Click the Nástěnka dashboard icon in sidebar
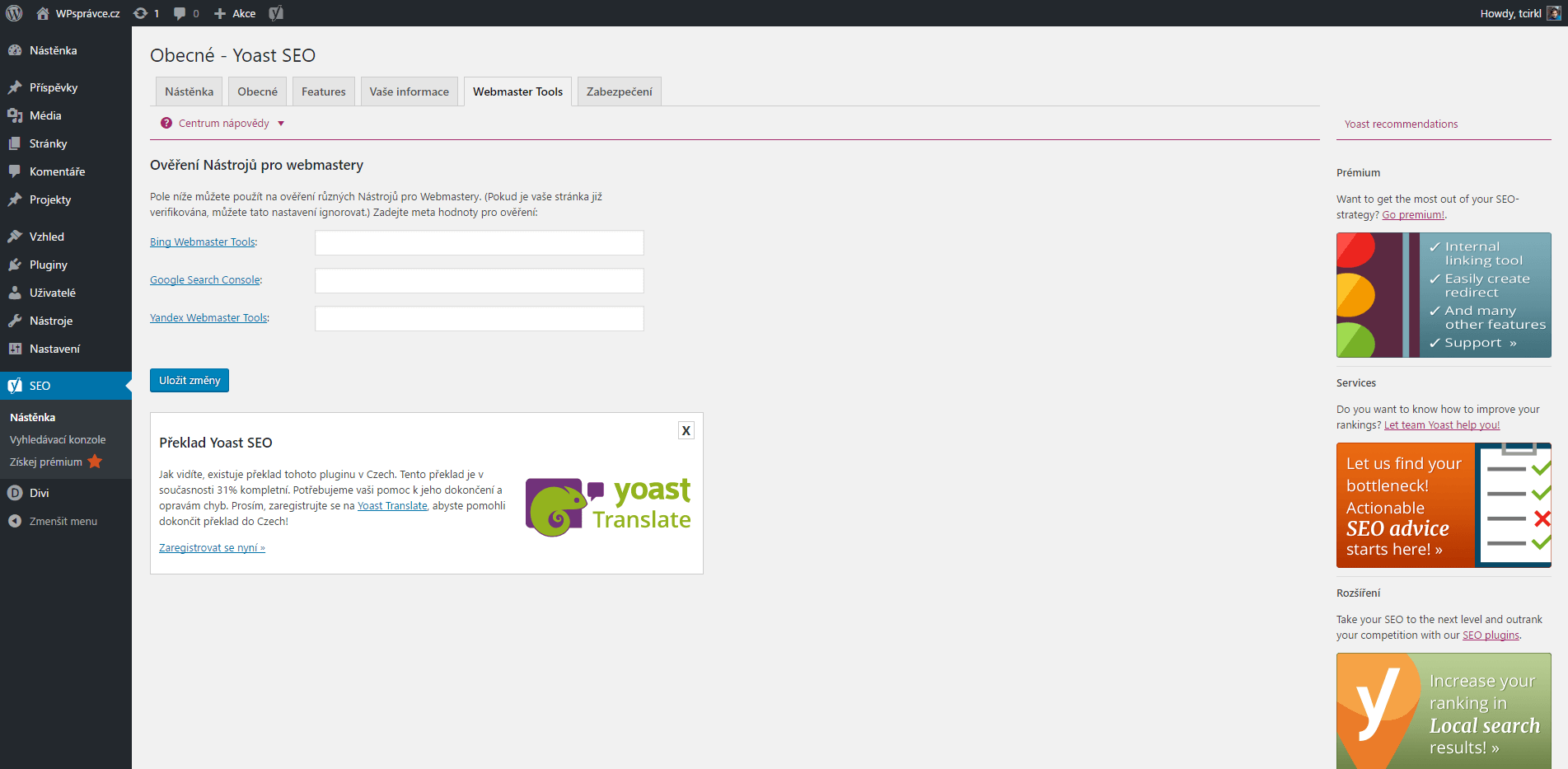The image size is (1568, 769). [15, 50]
